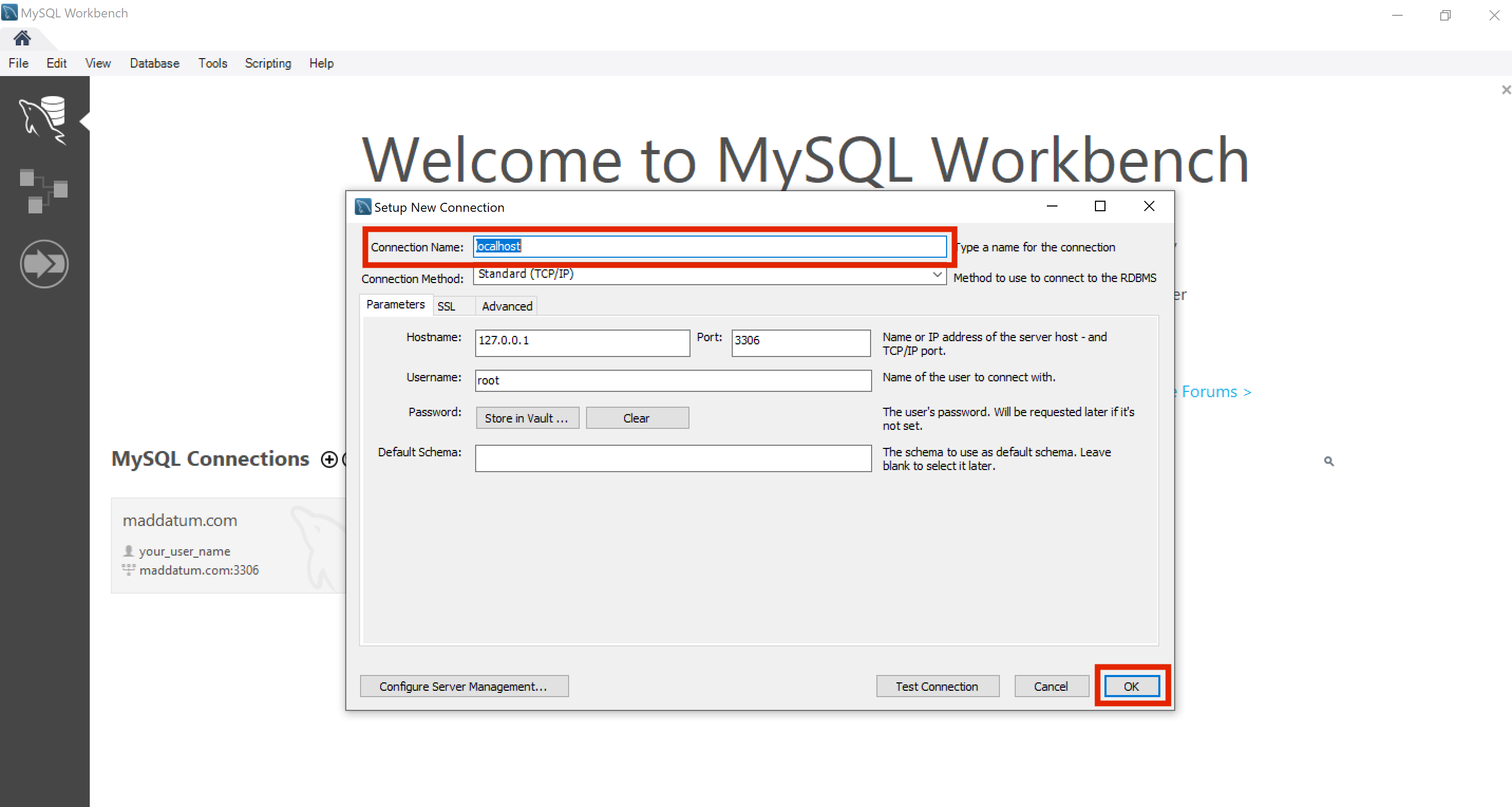Screen dimensions: 1512x807
Task: Click the Clear password button
Action: (x=637, y=418)
